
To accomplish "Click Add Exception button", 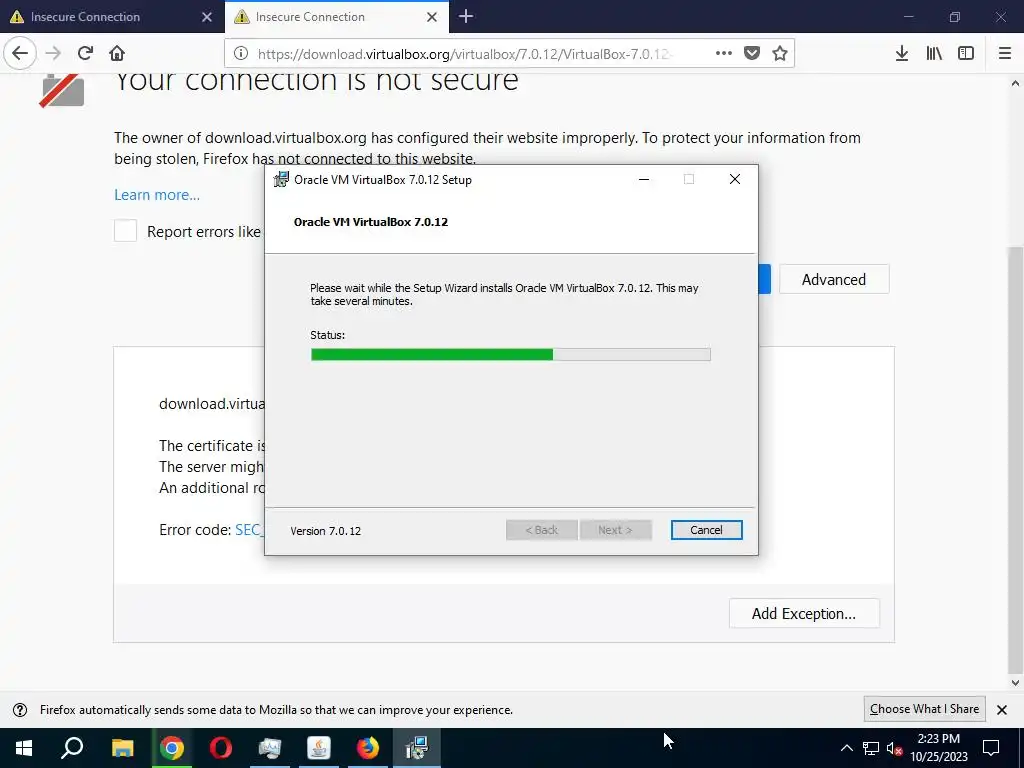I will coord(804,613).
